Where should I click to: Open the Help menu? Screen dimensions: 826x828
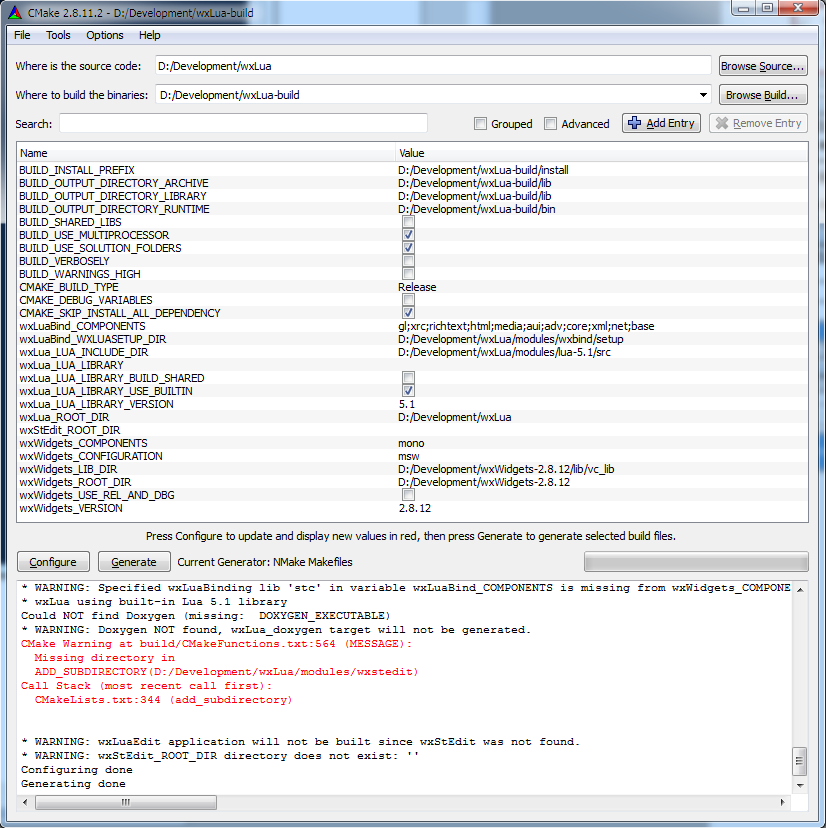149,35
